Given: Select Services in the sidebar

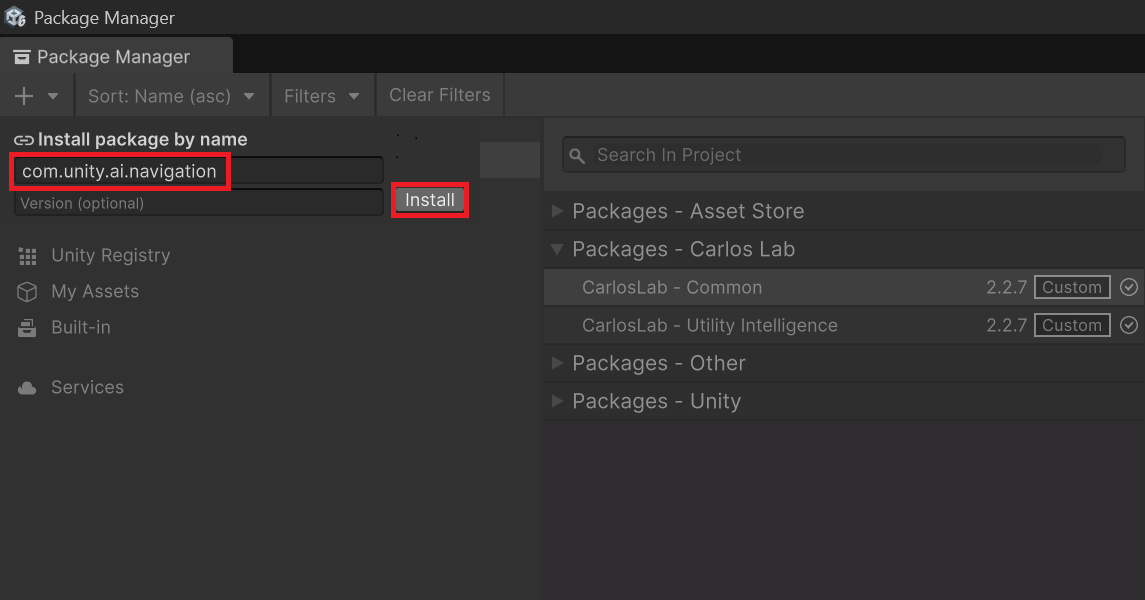Looking at the screenshot, I should pos(88,387).
